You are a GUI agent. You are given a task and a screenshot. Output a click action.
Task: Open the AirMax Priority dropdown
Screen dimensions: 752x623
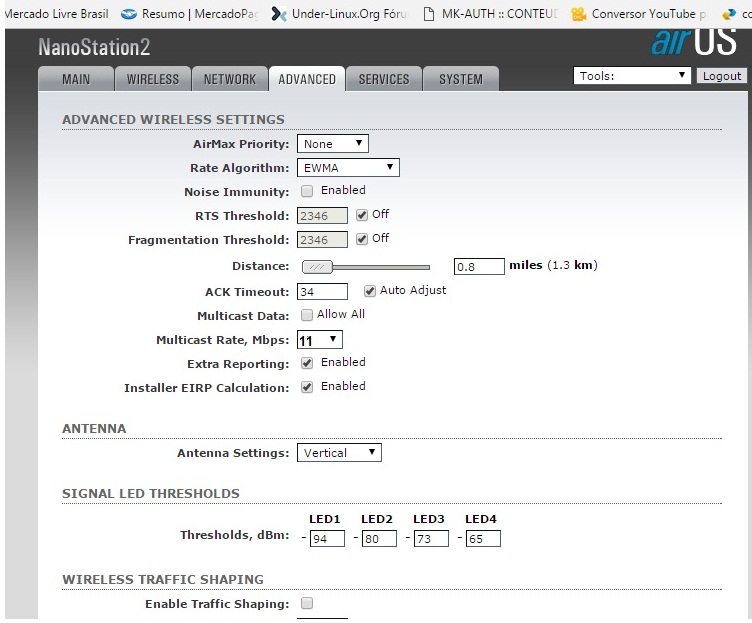tap(332, 143)
